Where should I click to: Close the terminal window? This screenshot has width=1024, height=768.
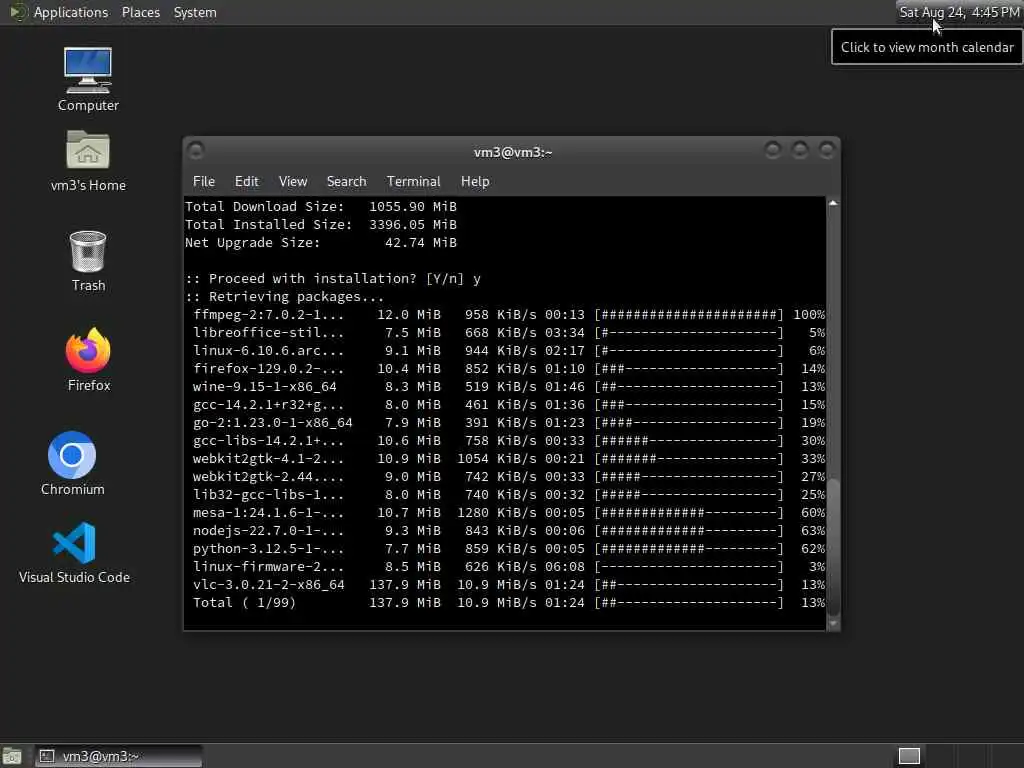tap(826, 150)
